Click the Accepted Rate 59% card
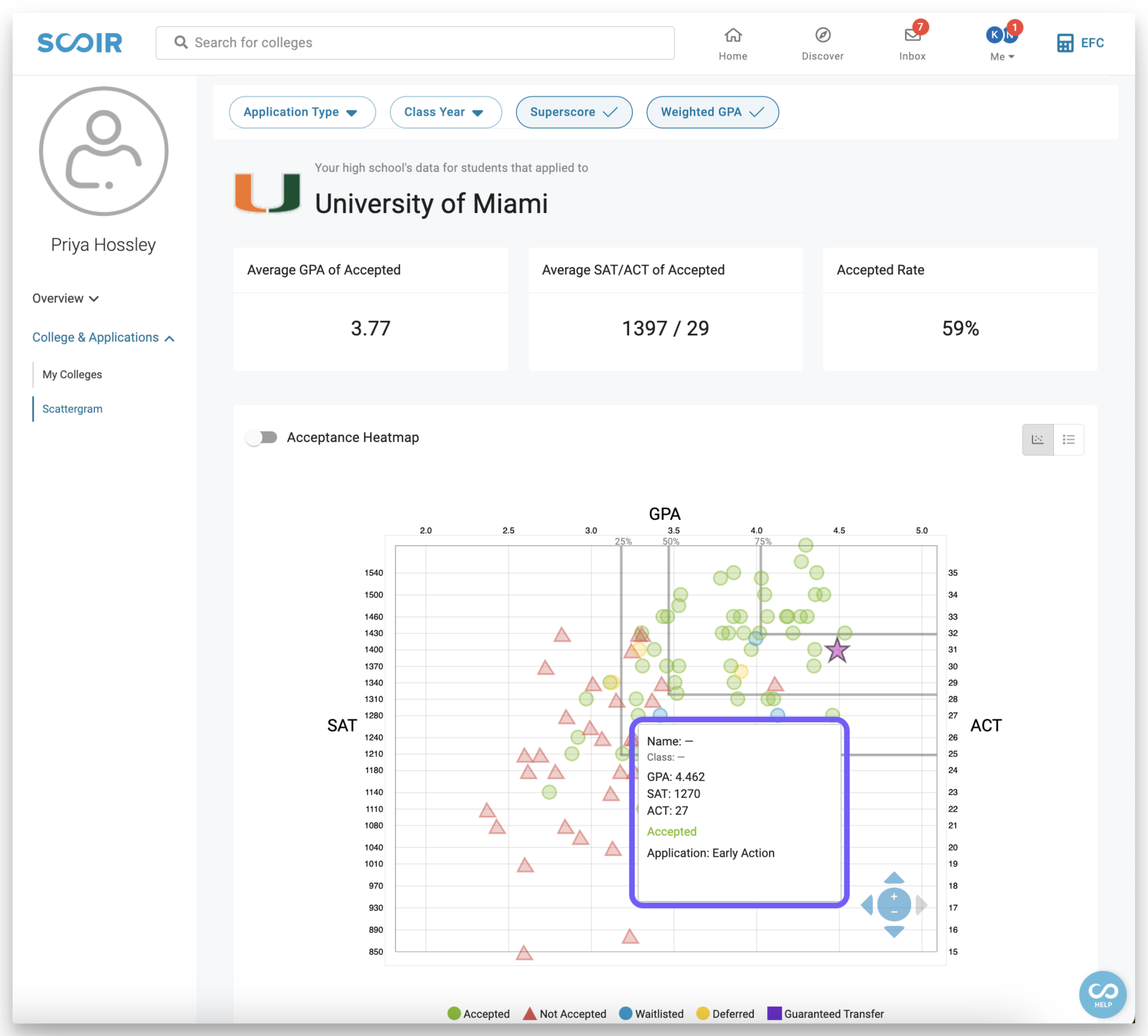The image size is (1148, 1036). tap(960, 309)
